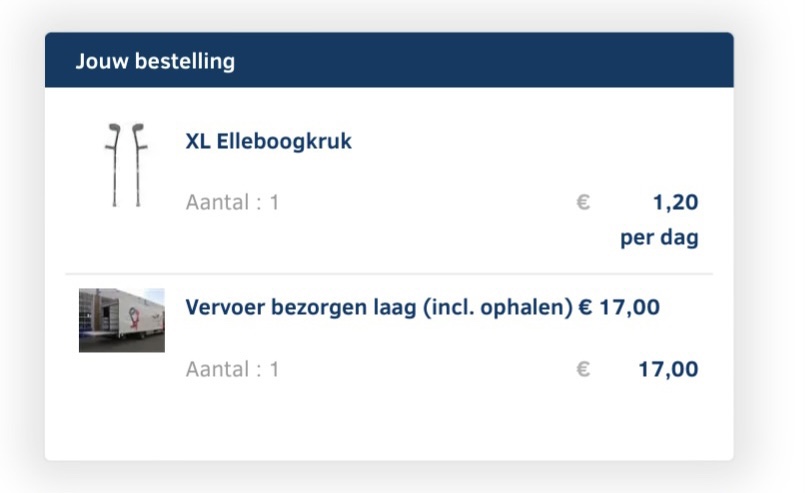The width and height of the screenshot is (807, 493).
Task: Click the empty right side of blue header
Action: pyautogui.click(x=550, y=61)
